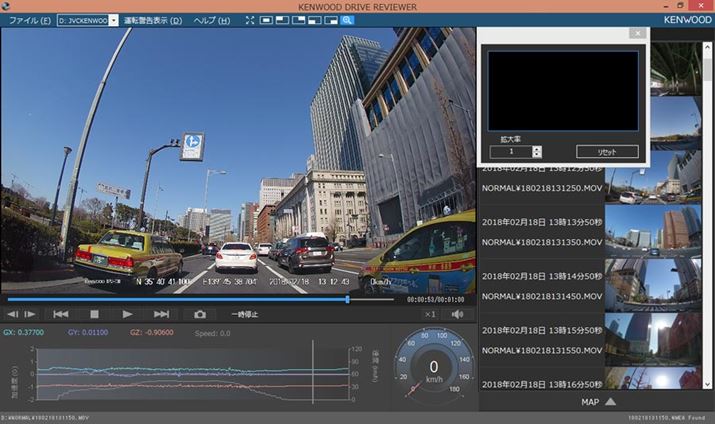This screenshot has width=715, height=424.
Task: Skip to the next file
Action: coord(161,314)
